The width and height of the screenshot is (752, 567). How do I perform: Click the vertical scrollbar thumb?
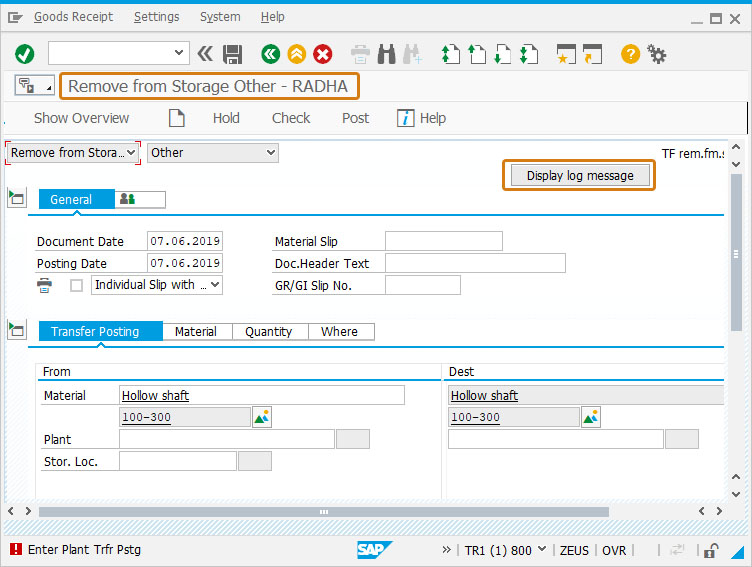coord(736,253)
